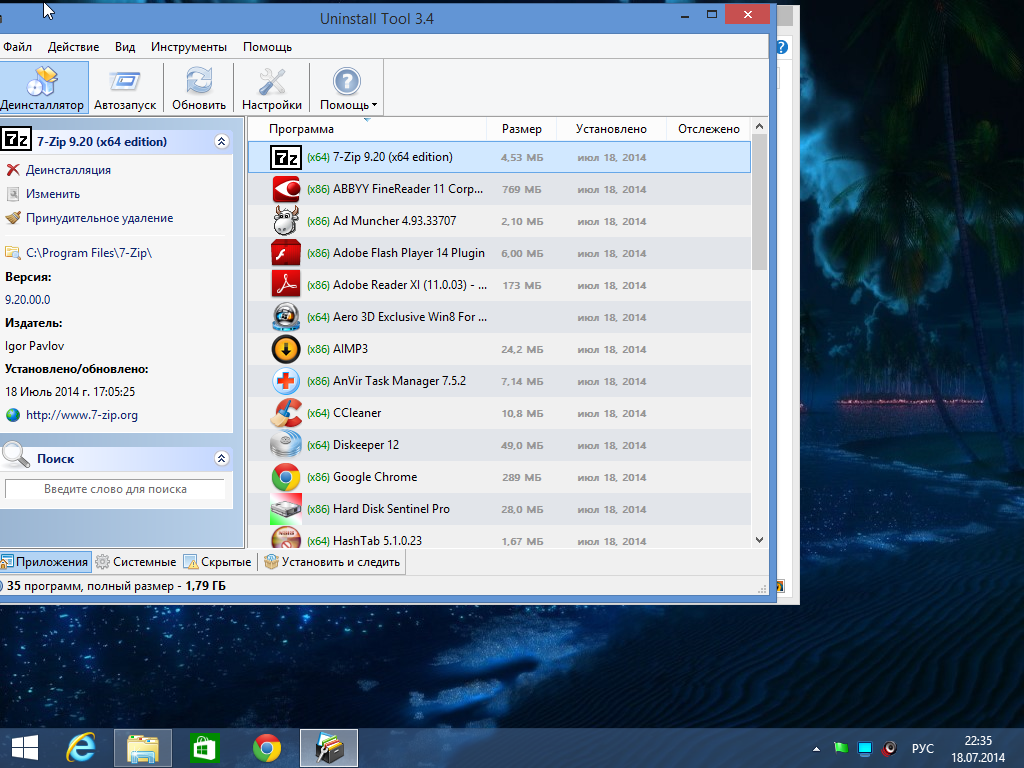The height and width of the screenshot is (768, 1024).
Task: Click the 289 МБ size of Google Chrome
Action: [x=521, y=477]
